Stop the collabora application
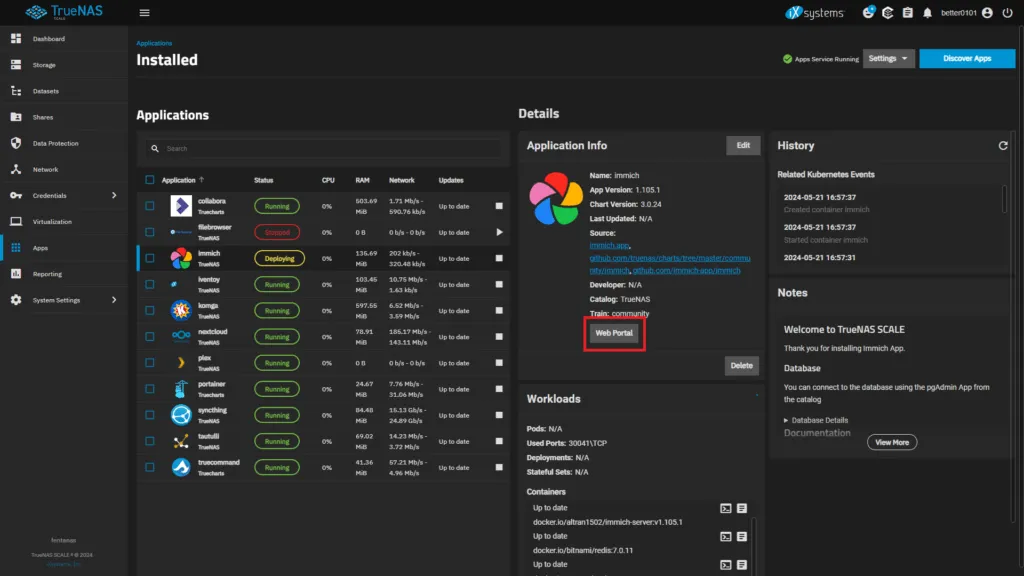This screenshot has height=576, width=1024. (x=499, y=206)
